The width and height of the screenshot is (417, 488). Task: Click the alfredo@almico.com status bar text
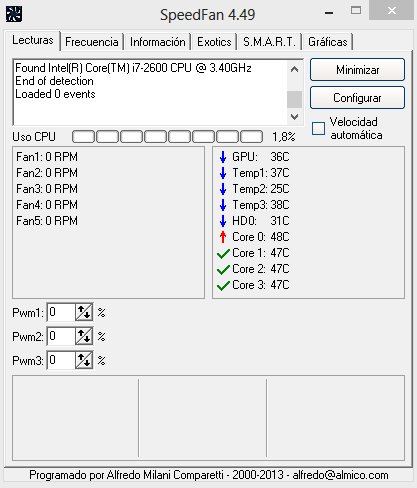pyautogui.click(x=340, y=475)
